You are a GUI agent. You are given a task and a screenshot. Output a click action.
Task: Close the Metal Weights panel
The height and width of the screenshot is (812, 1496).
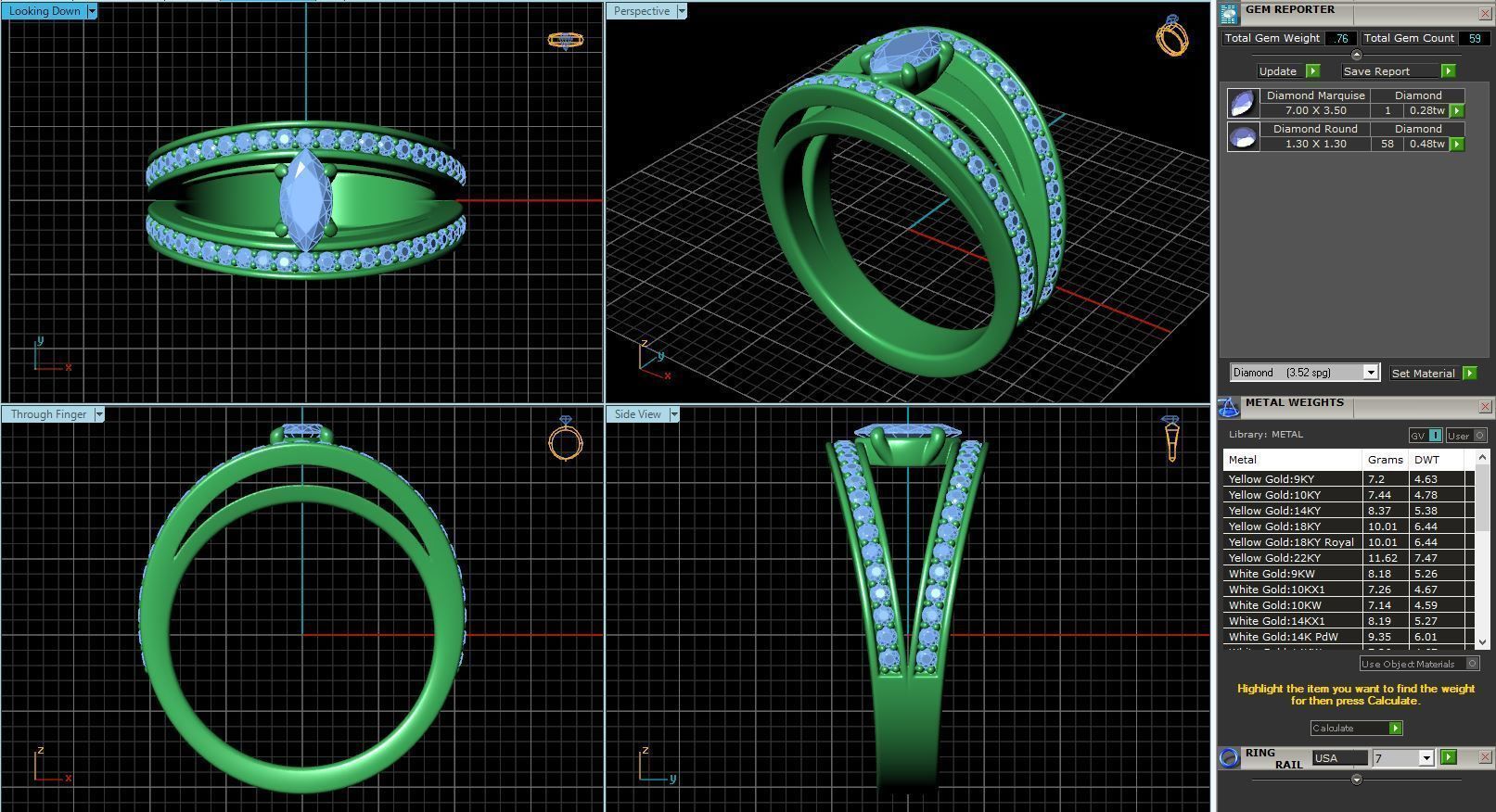(1484, 407)
